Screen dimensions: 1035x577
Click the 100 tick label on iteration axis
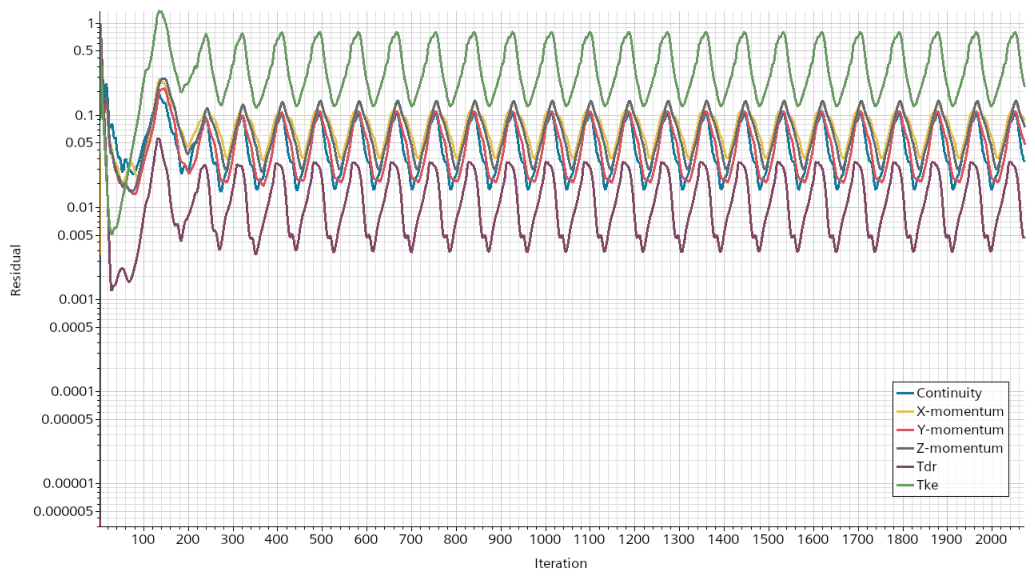point(143,539)
